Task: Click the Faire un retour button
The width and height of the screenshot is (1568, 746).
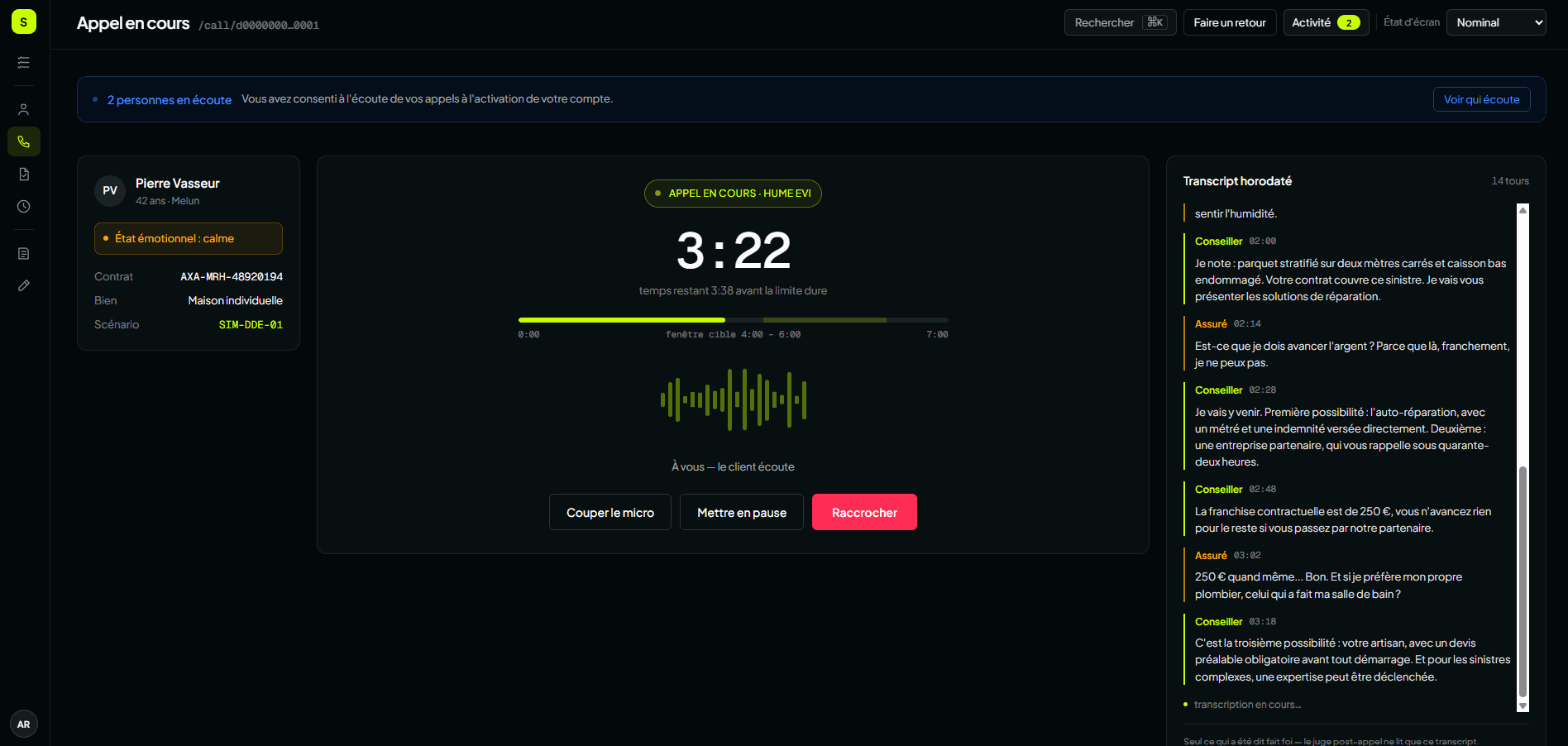Action: pos(1230,22)
